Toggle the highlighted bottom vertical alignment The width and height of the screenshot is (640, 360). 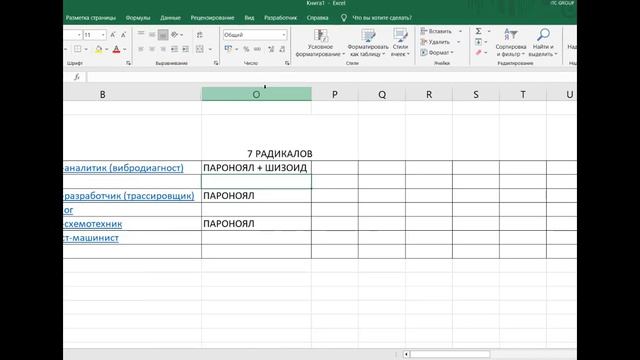click(163, 35)
